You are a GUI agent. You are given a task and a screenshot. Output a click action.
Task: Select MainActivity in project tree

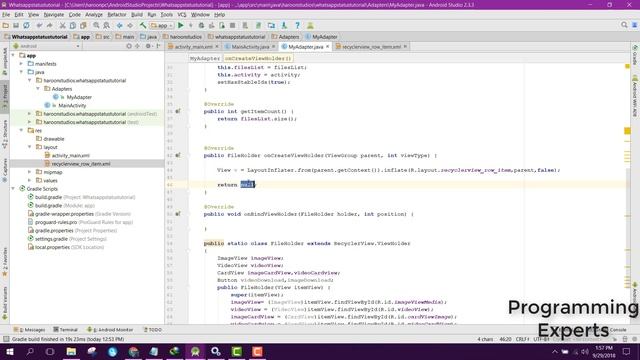tap(72, 105)
